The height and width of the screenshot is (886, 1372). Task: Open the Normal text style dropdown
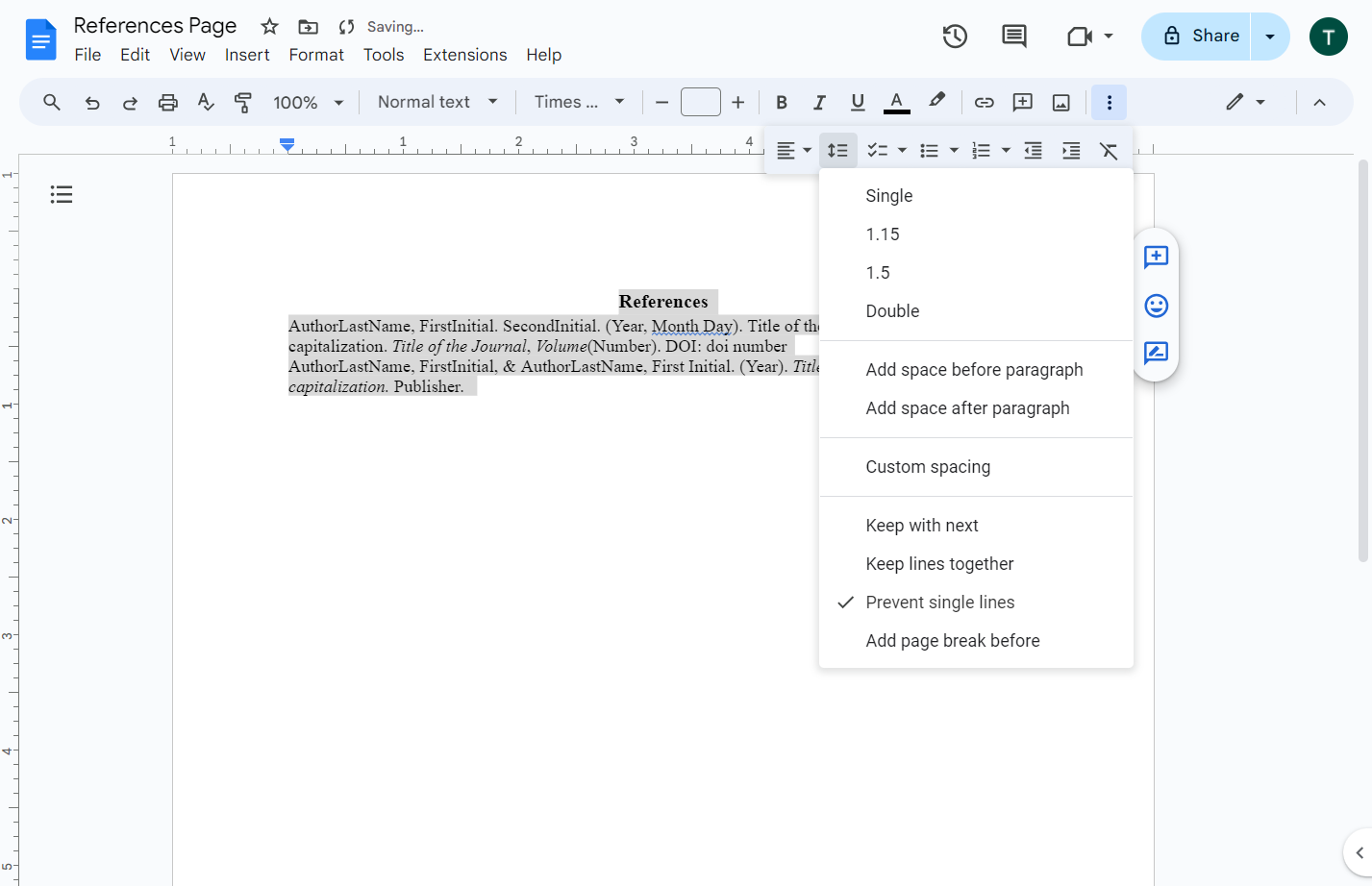(437, 102)
